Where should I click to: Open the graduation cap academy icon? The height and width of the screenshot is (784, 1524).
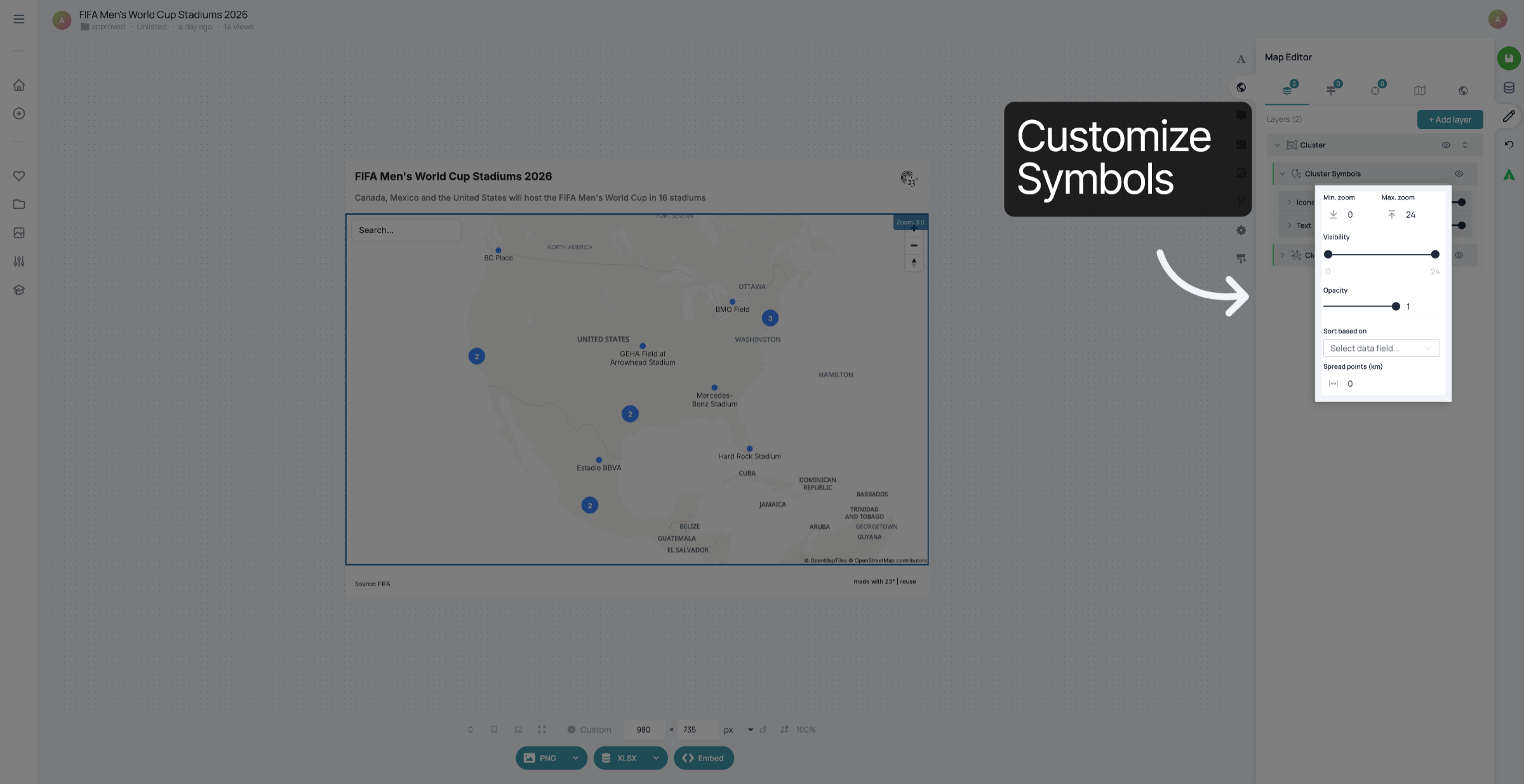(x=19, y=290)
